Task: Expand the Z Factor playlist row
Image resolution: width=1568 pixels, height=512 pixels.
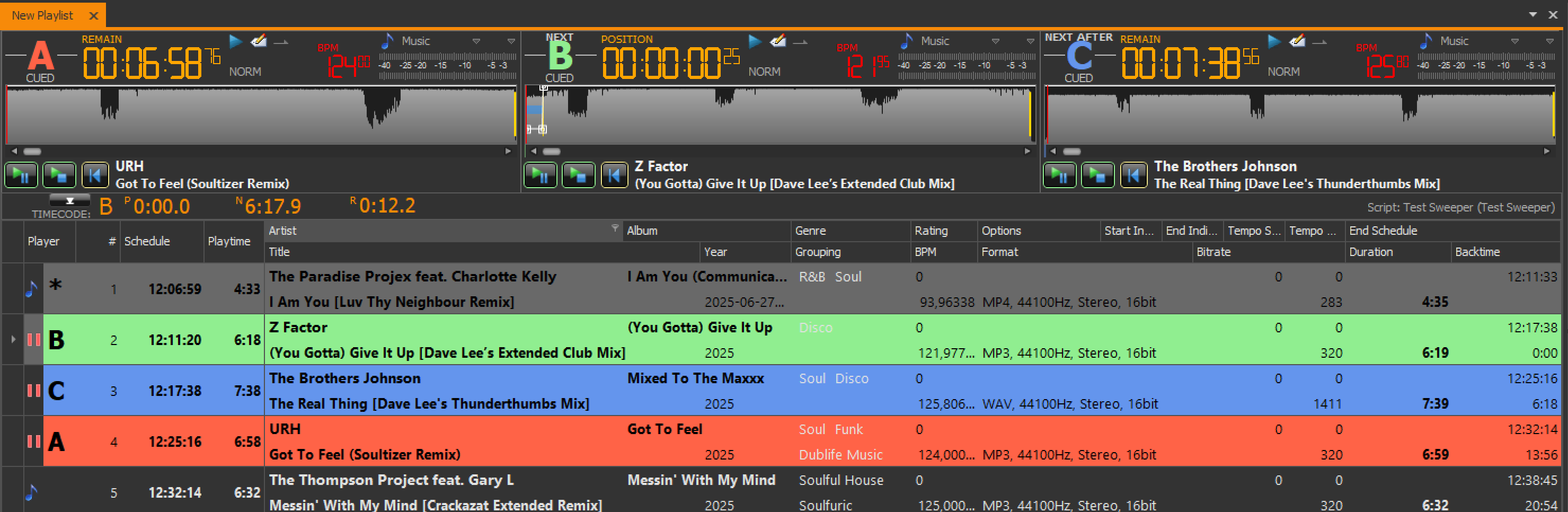Action: [13, 339]
